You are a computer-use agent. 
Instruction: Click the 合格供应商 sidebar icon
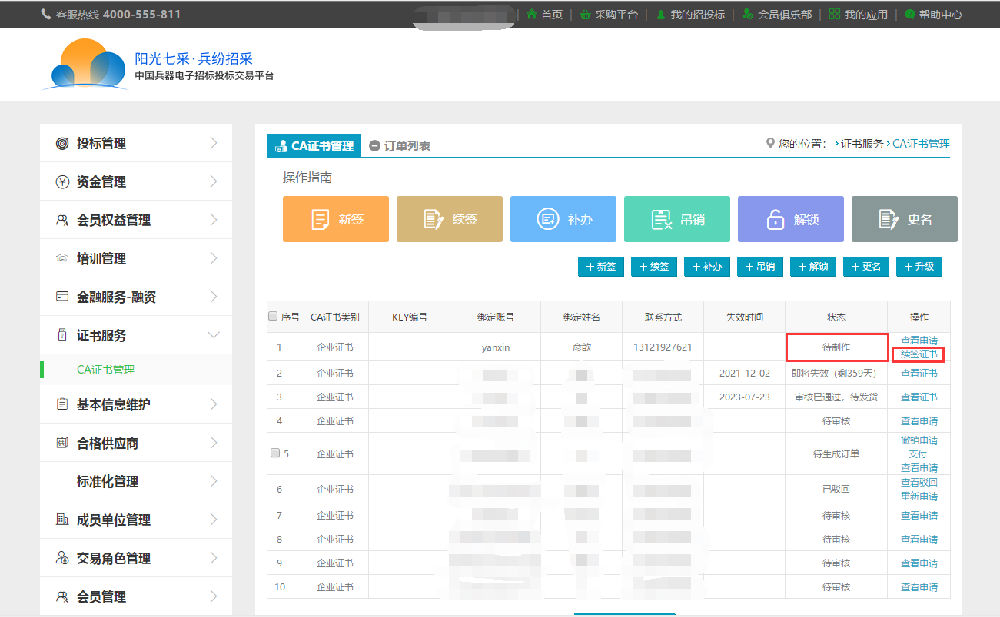tap(62, 443)
